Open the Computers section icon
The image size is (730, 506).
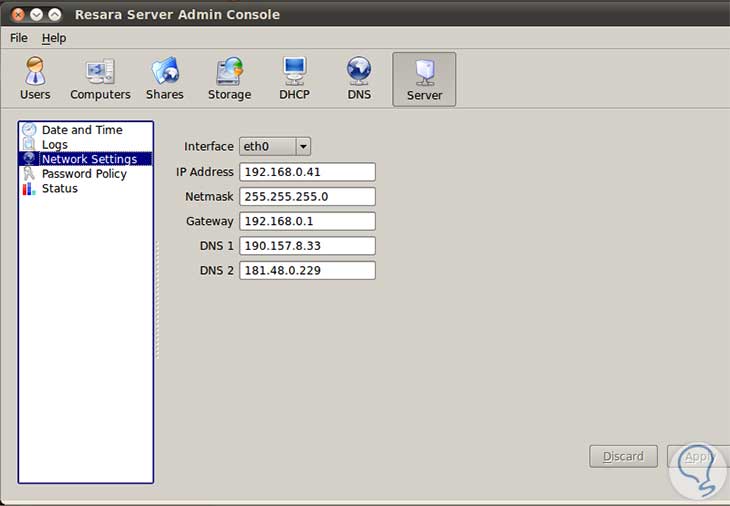click(100, 71)
